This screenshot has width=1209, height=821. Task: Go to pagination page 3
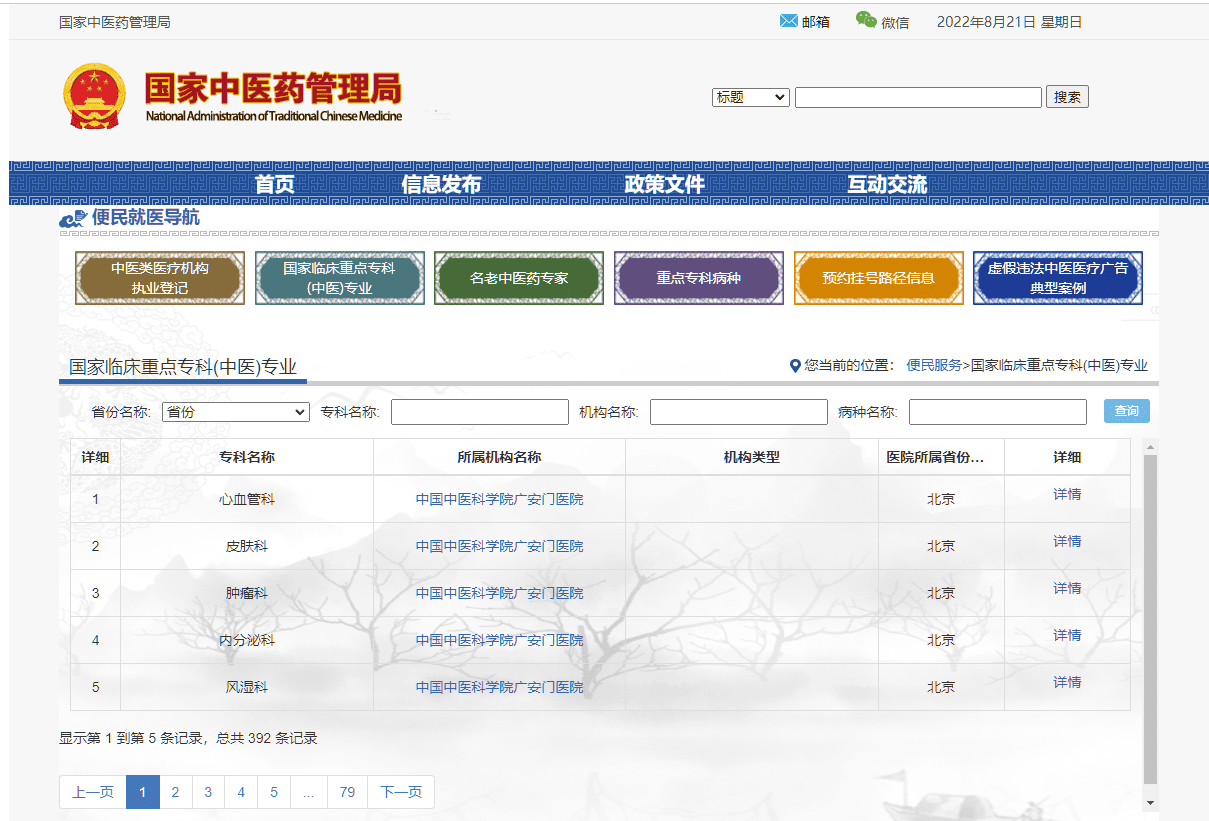(208, 792)
